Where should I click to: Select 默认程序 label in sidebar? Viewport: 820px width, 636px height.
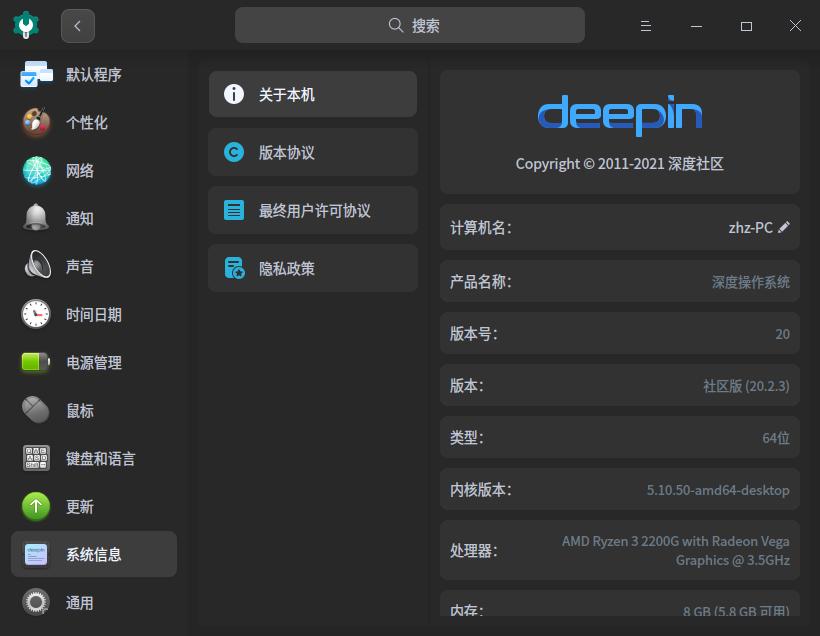(94, 74)
